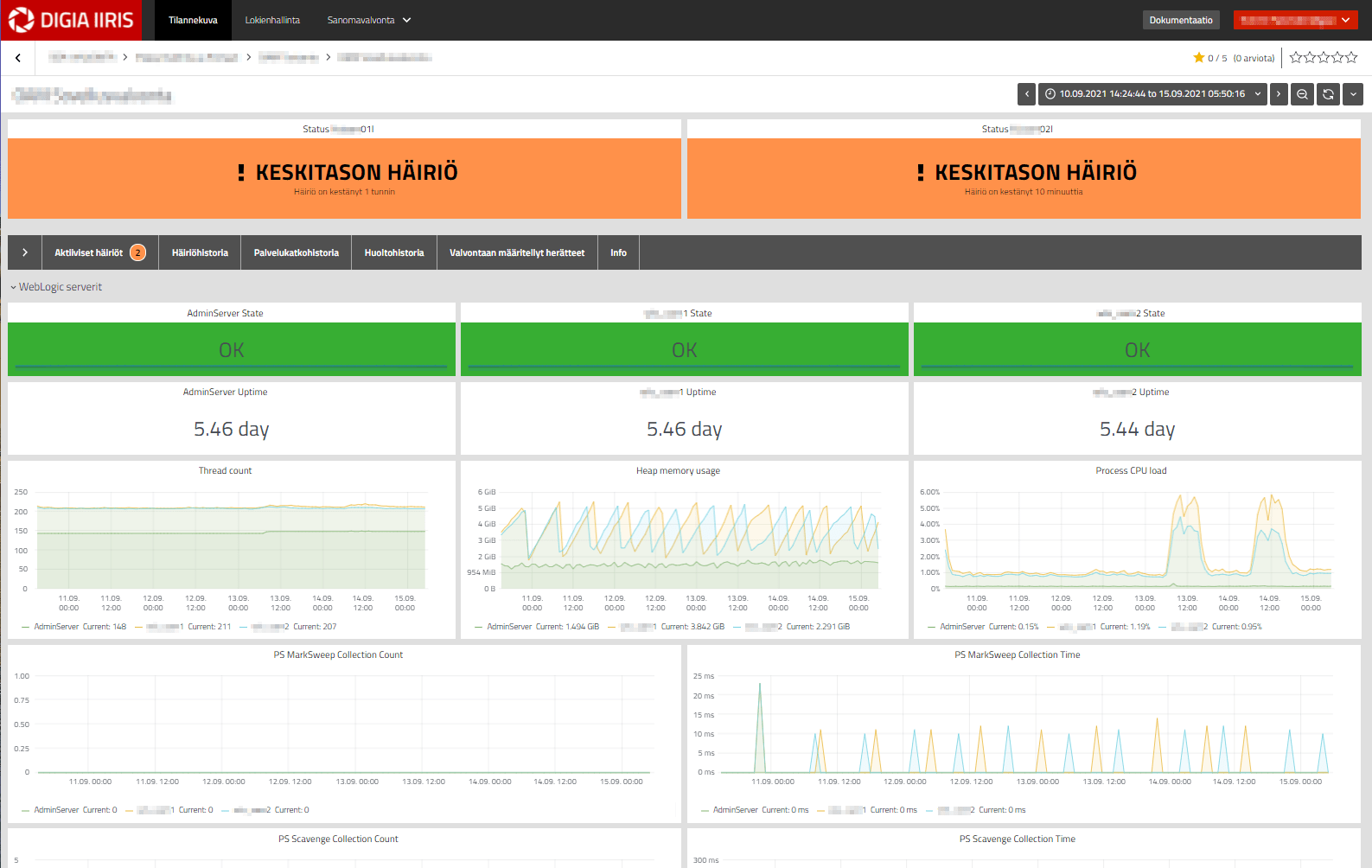
Task: Select Huoltohistoria tab
Action: (394, 252)
